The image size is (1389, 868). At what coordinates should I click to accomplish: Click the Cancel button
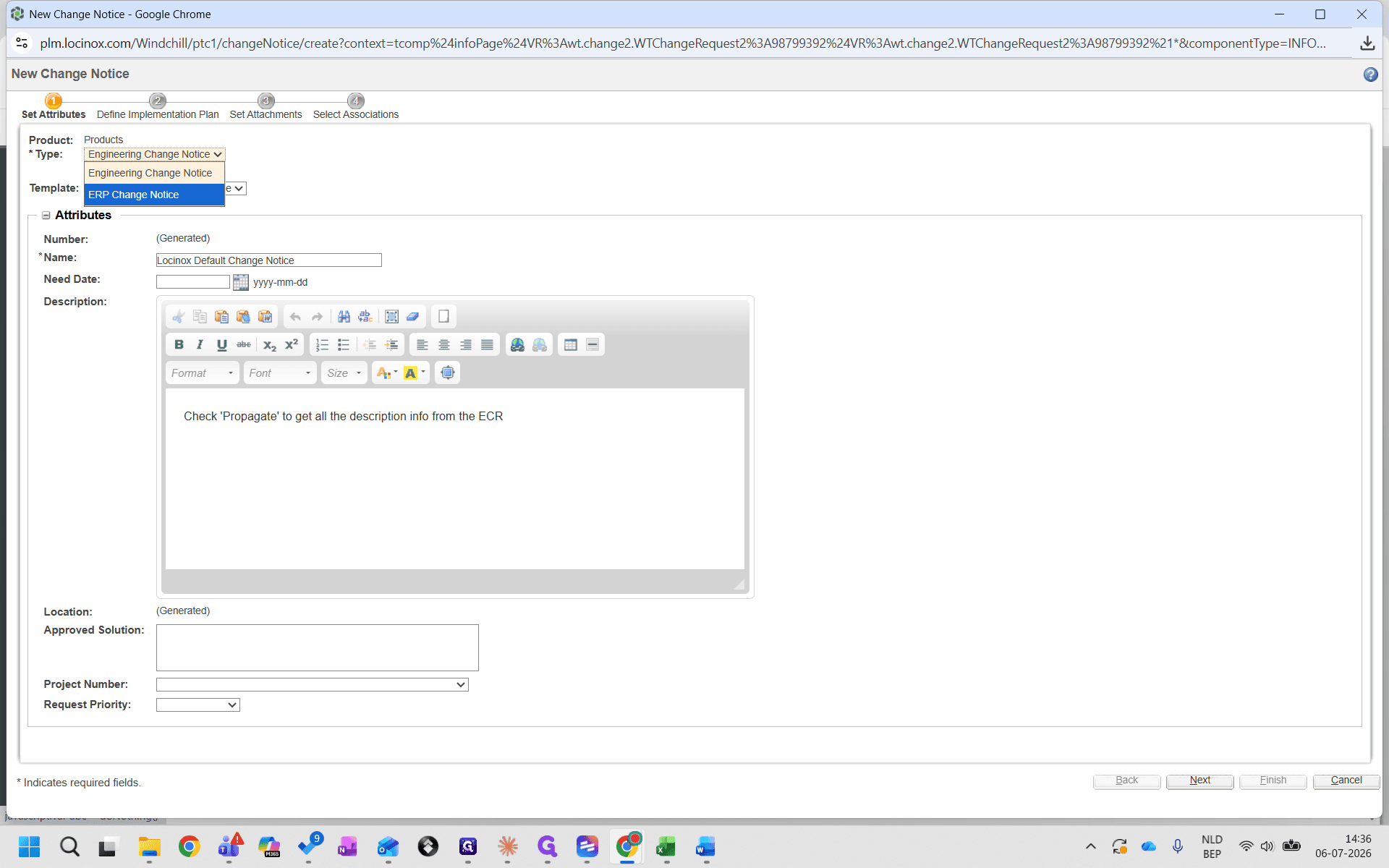[x=1346, y=780]
